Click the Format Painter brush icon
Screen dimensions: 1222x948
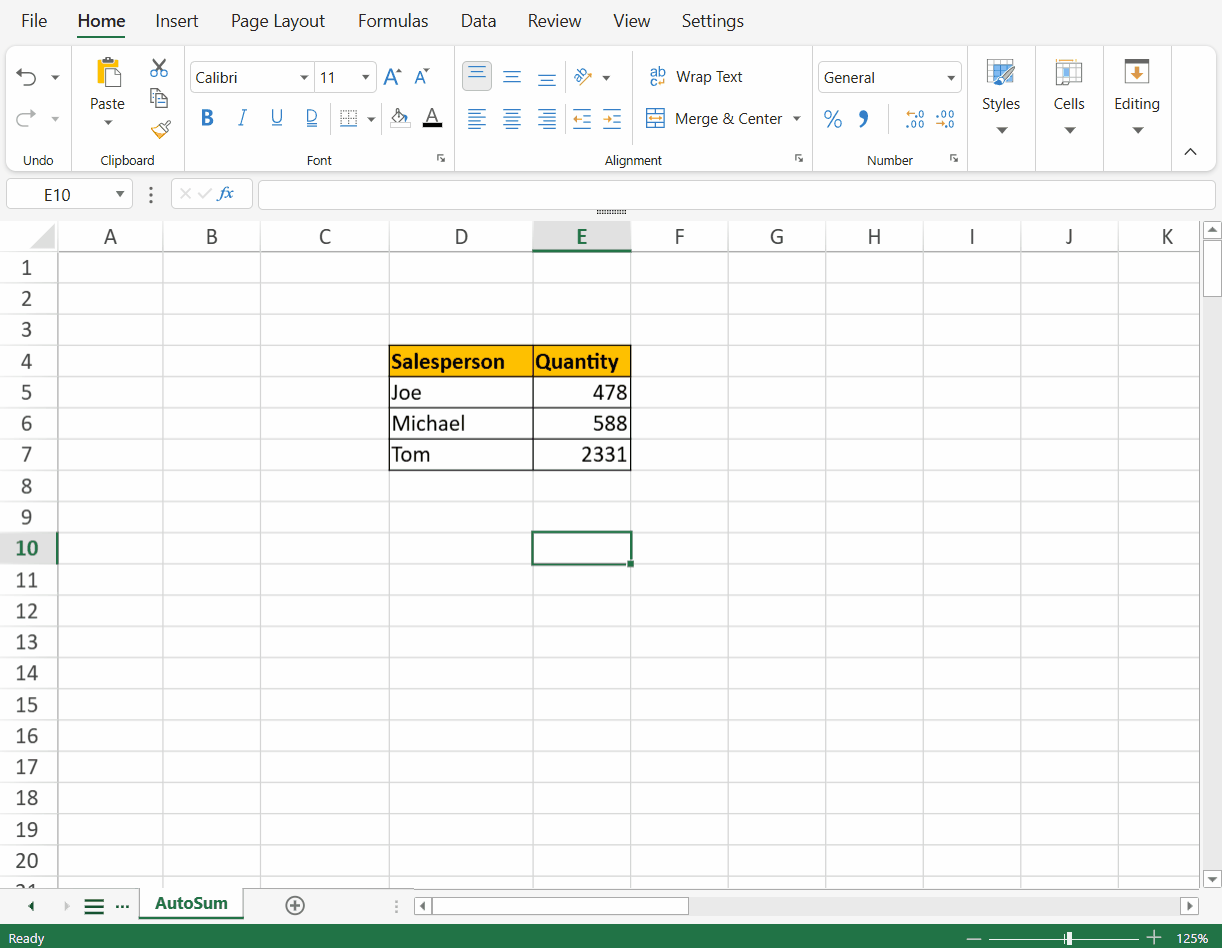[160, 129]
